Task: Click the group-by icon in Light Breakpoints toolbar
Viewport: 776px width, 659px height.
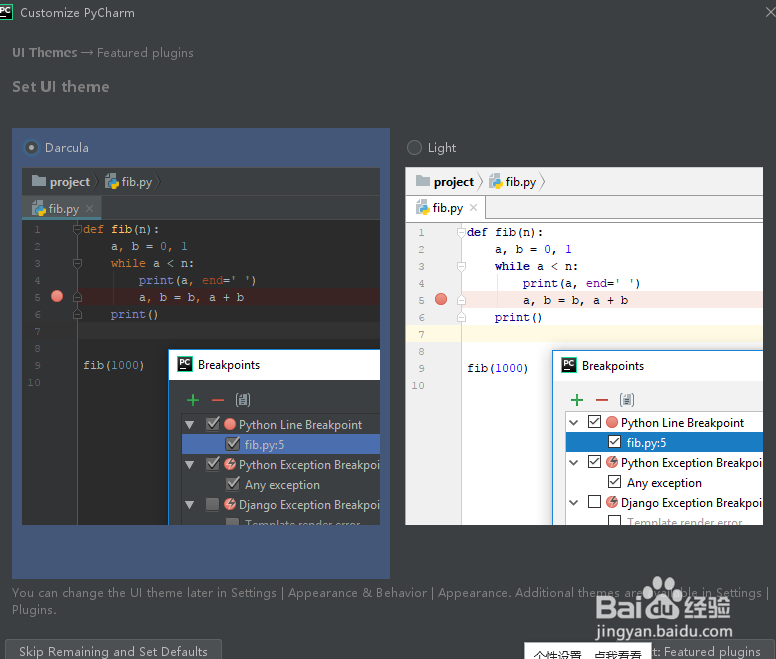Action: 627,399
